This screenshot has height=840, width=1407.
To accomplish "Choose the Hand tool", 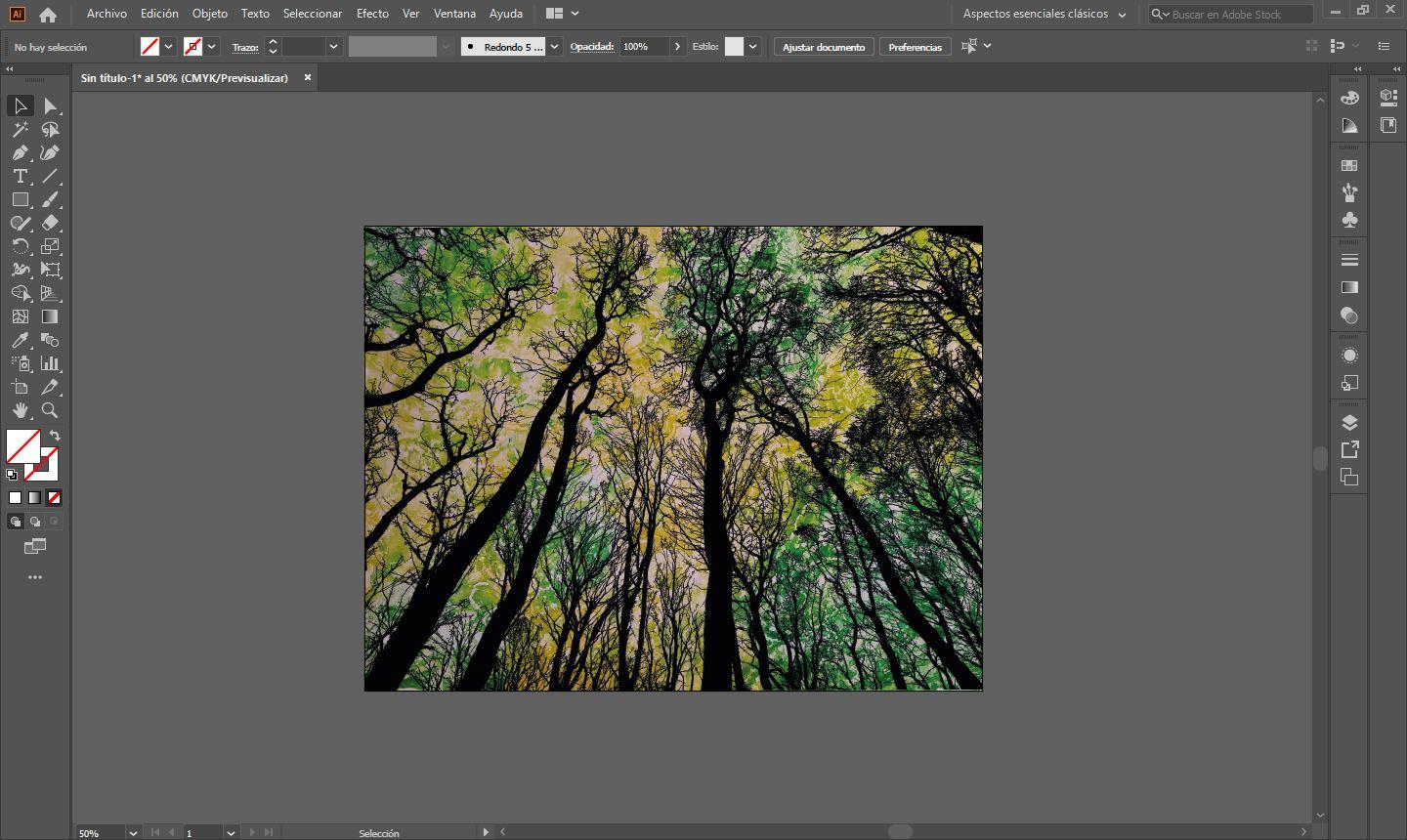I will pos(20,411).
